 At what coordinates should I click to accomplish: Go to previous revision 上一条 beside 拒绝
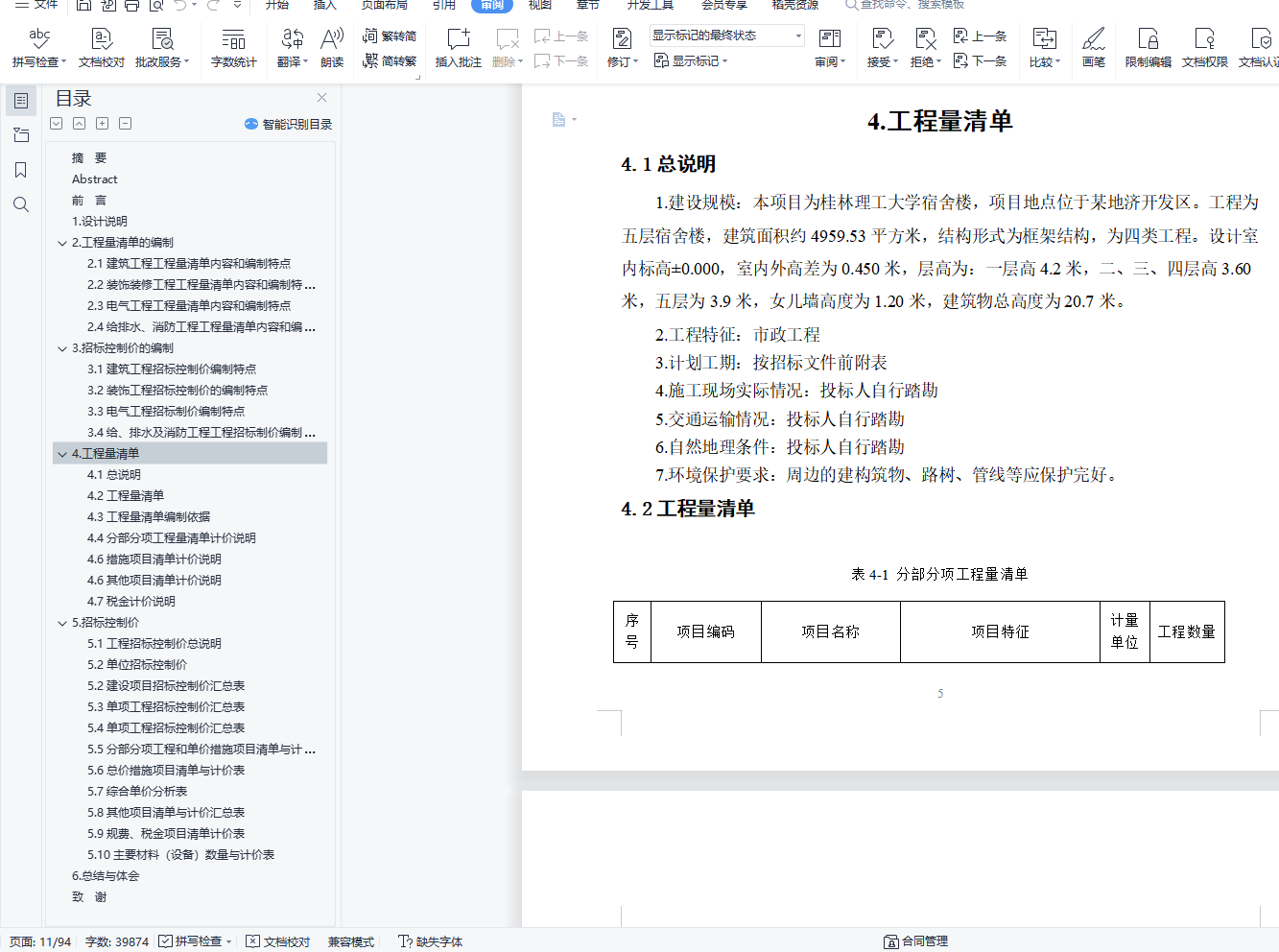pyautogui.click(x=980, y=36)
